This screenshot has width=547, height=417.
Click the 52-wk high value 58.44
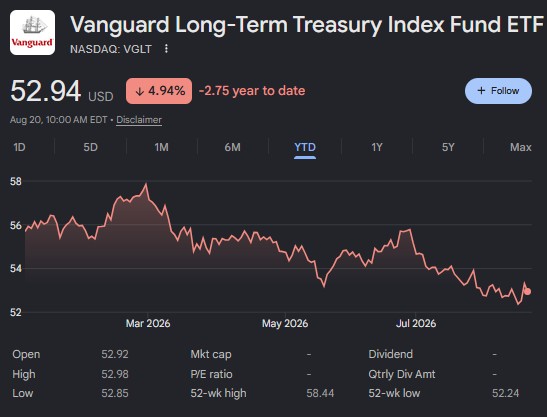click(x=320, y=393)
